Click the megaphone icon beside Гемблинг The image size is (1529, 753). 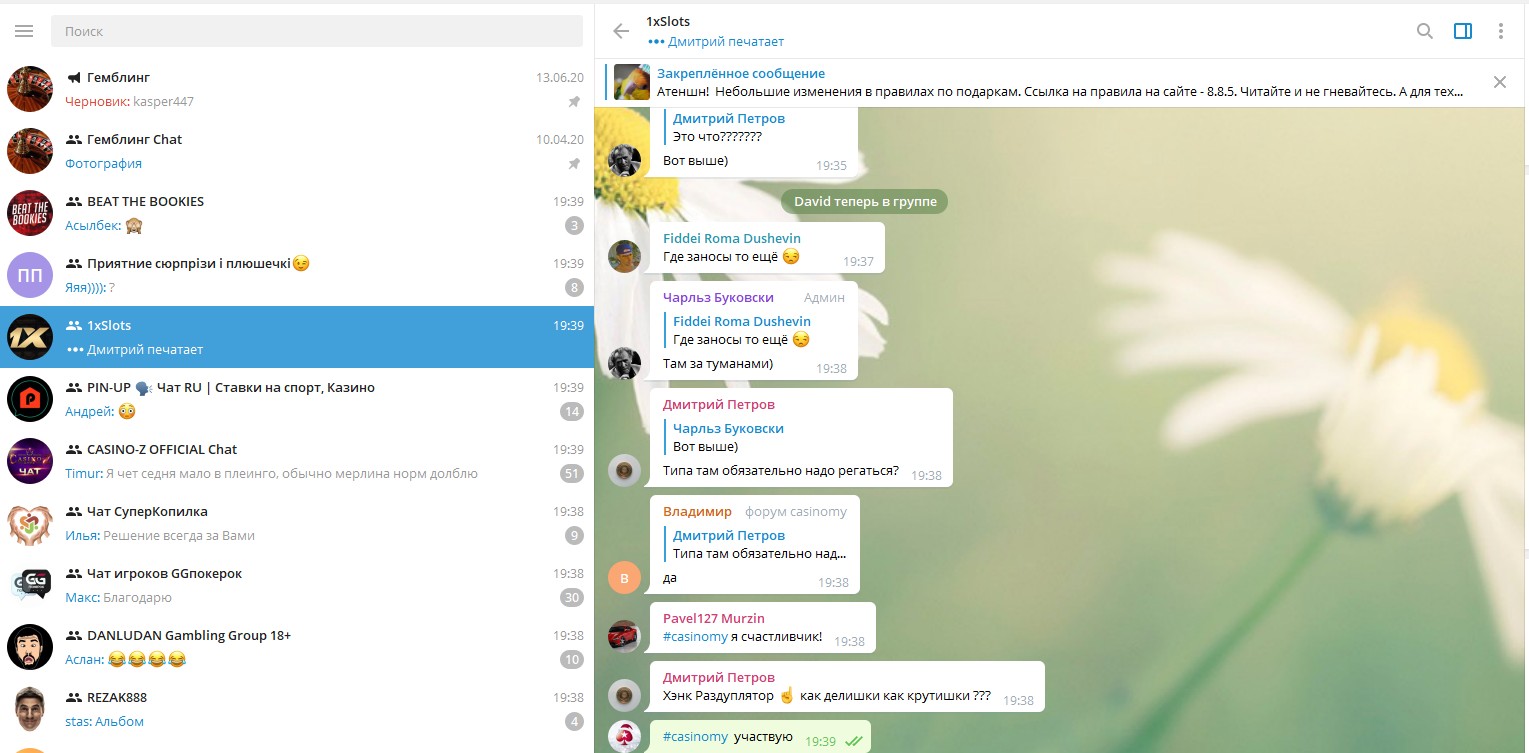pos(73,78)
